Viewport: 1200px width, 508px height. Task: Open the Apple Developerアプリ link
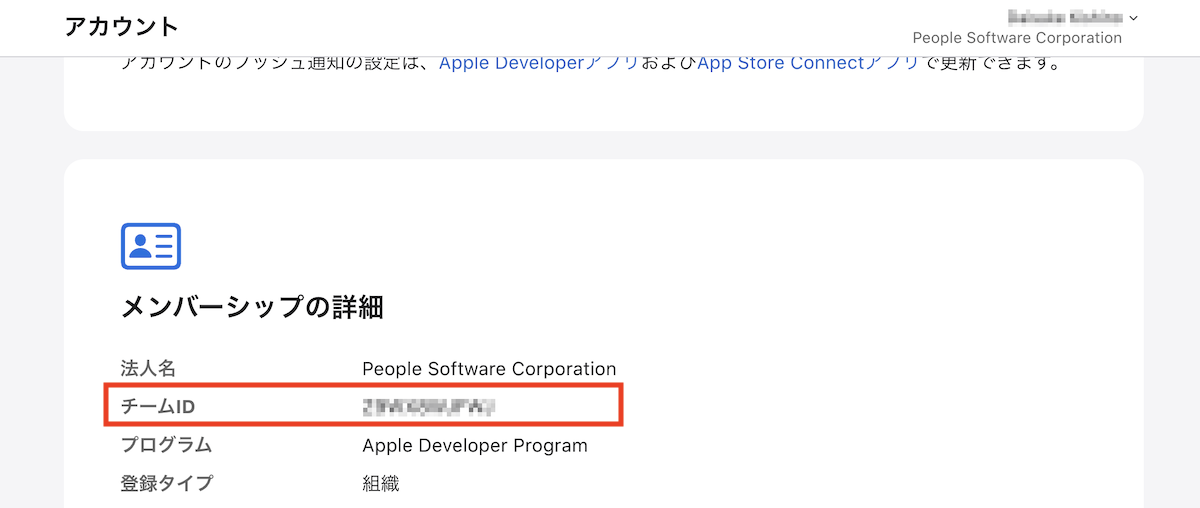pos(539,63)
